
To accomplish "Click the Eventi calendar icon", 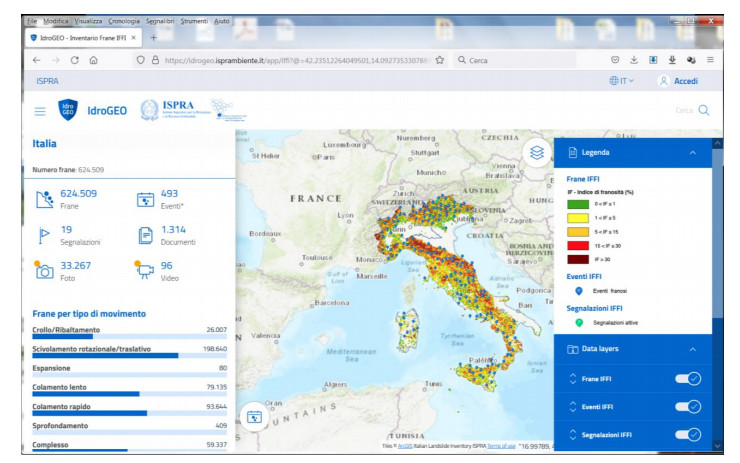I will 144,198.
